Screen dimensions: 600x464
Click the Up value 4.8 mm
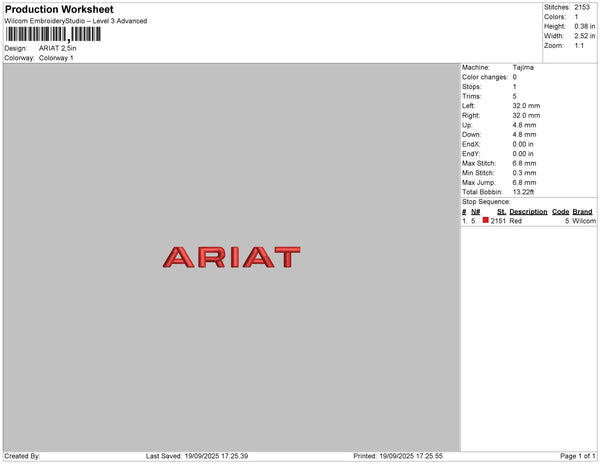(525, 125)
